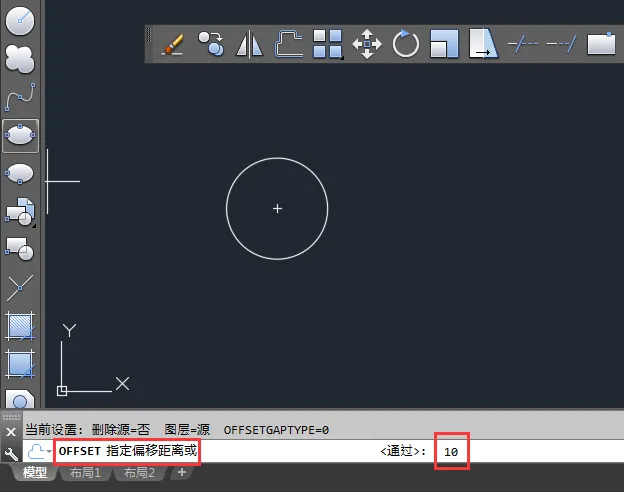The height and width of the screenshot is (492, 624).
Task: Activate the highlighted Ellipse tool
Action: point(20,136)
